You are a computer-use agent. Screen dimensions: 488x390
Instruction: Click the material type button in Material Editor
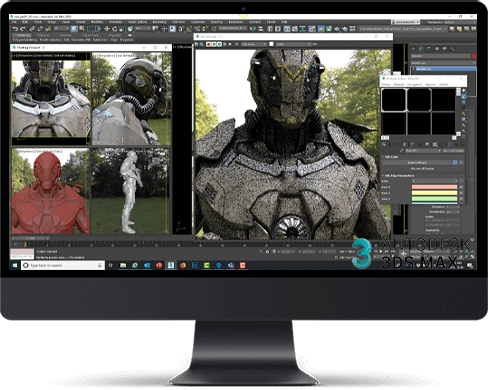coord(454,151)
